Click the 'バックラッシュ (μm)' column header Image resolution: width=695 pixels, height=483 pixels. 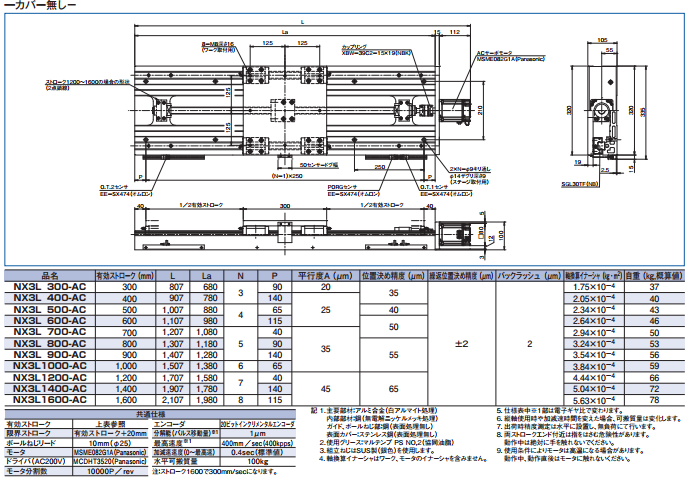[529, 276]
